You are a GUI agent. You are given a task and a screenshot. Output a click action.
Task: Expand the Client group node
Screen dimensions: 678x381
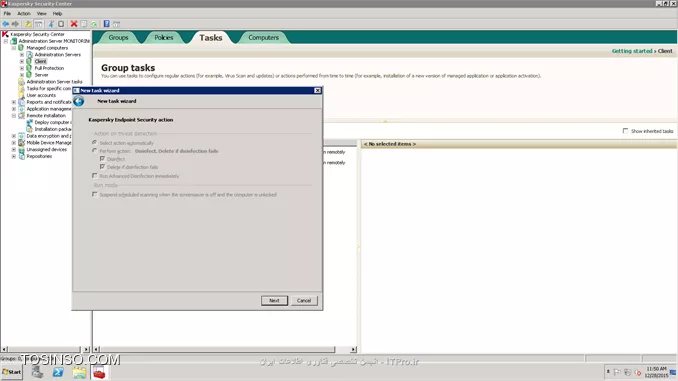(x=22, y=61)
